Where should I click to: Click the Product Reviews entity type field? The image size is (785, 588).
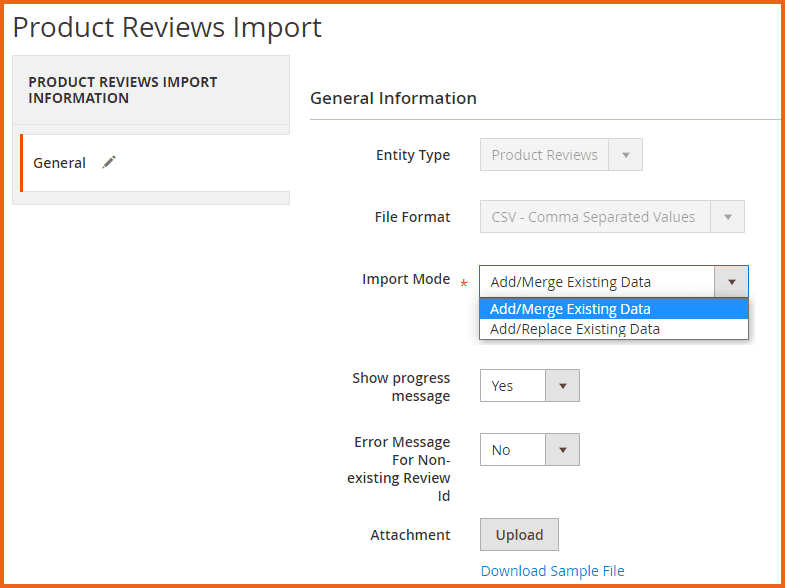pyautogui.click(x=544, y=155)
